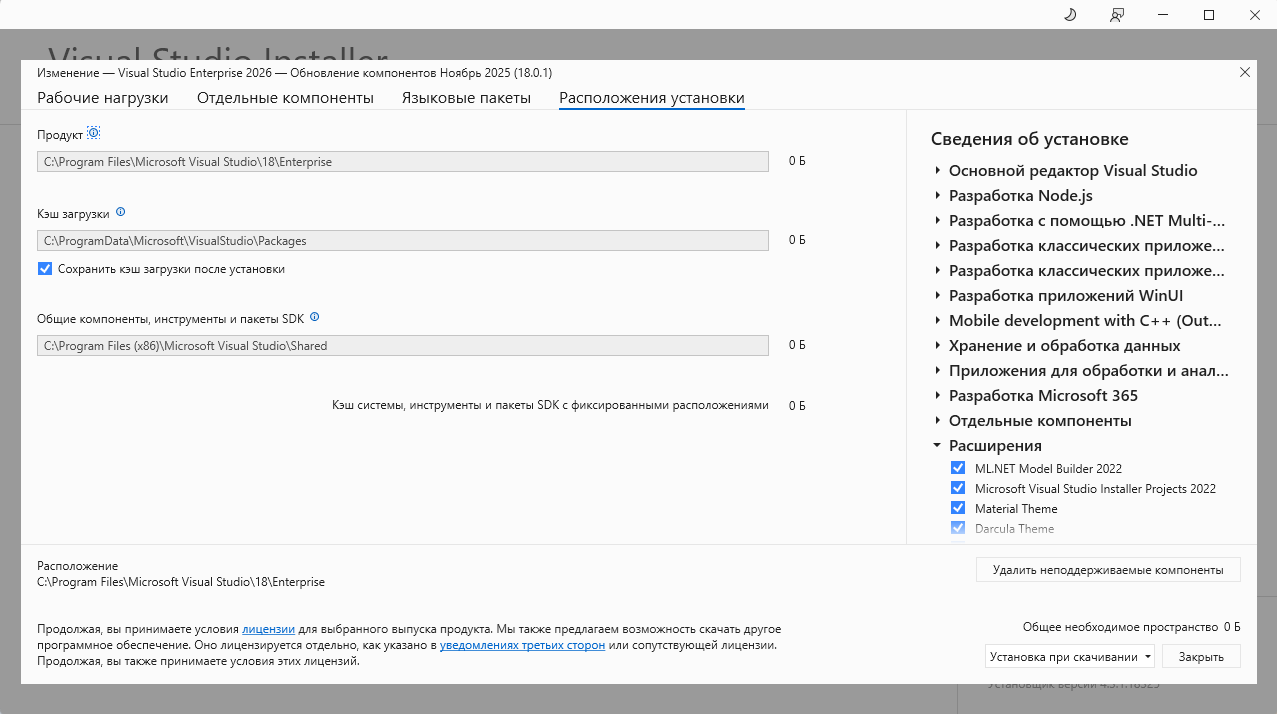Open the лицензии link
Screen dimensions: 1277x714
point(268,629)
